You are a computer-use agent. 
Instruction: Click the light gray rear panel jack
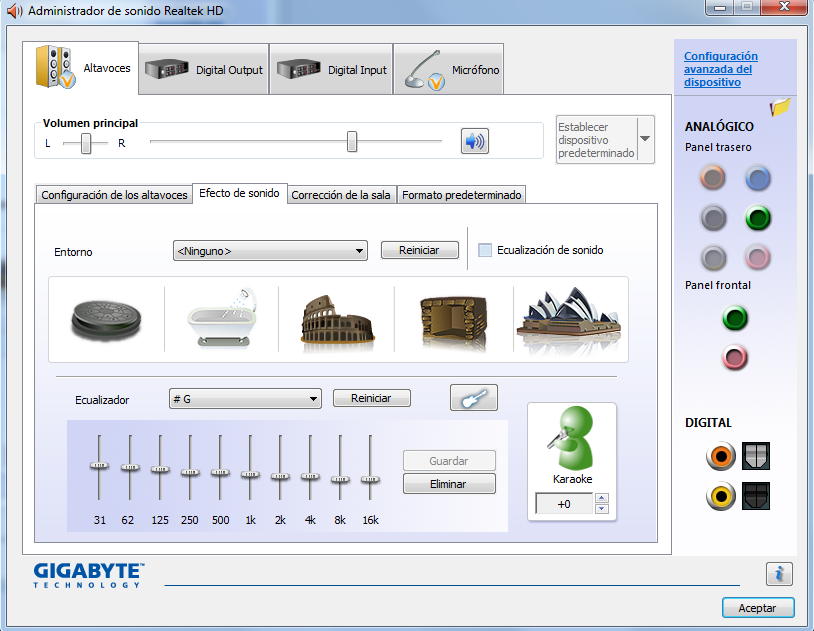click(713, 258)
